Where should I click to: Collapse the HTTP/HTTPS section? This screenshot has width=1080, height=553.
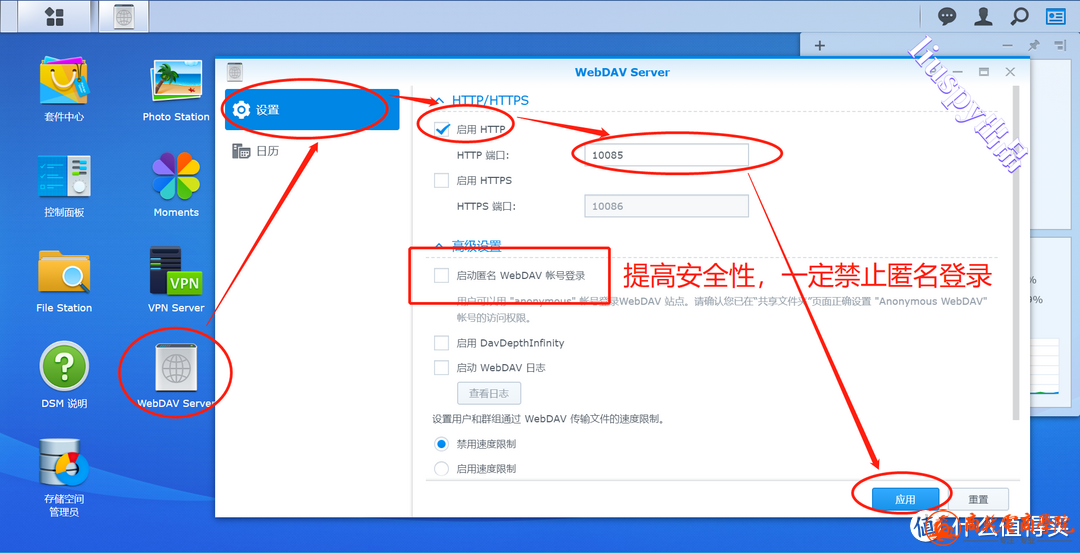click(439, 101)
